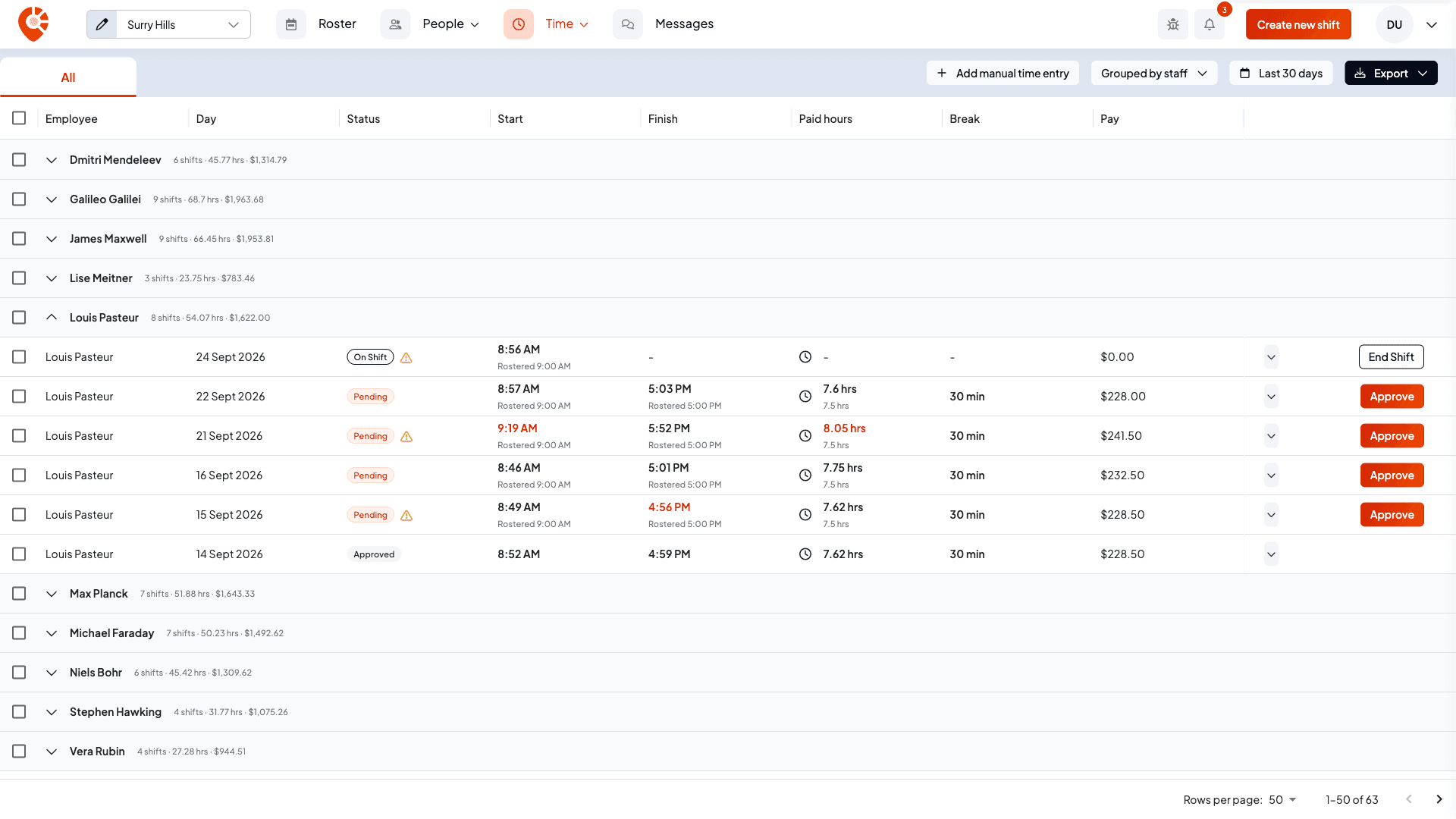Open the Last 30 days date filter

pyautogui.click(x=1281, y=73)
